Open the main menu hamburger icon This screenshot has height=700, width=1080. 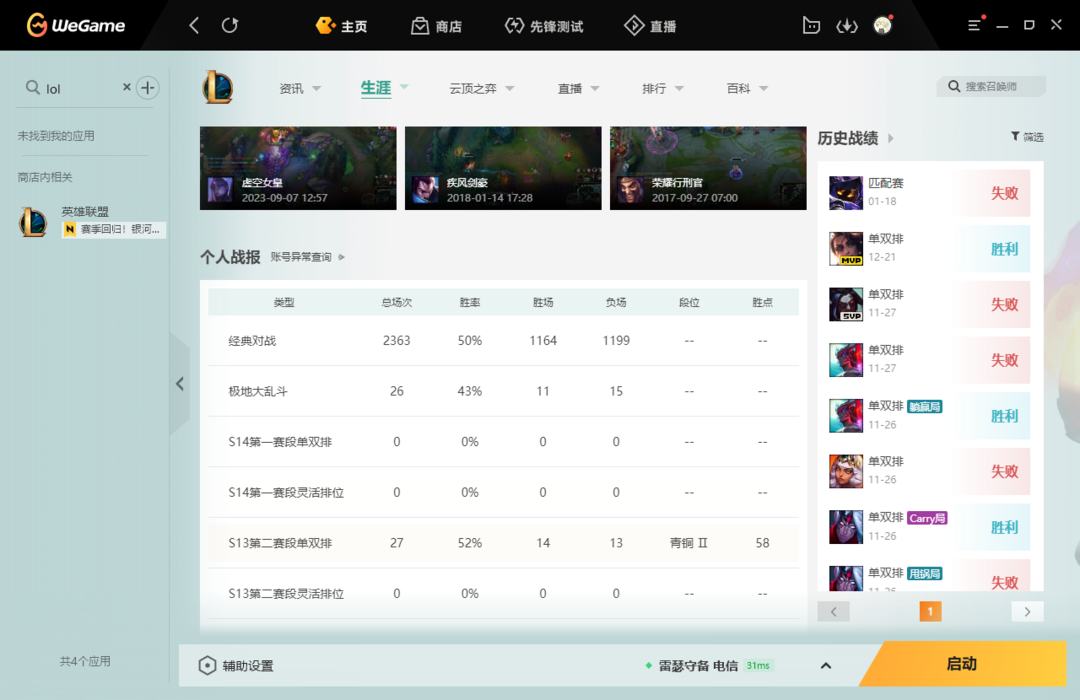point(974,25)
